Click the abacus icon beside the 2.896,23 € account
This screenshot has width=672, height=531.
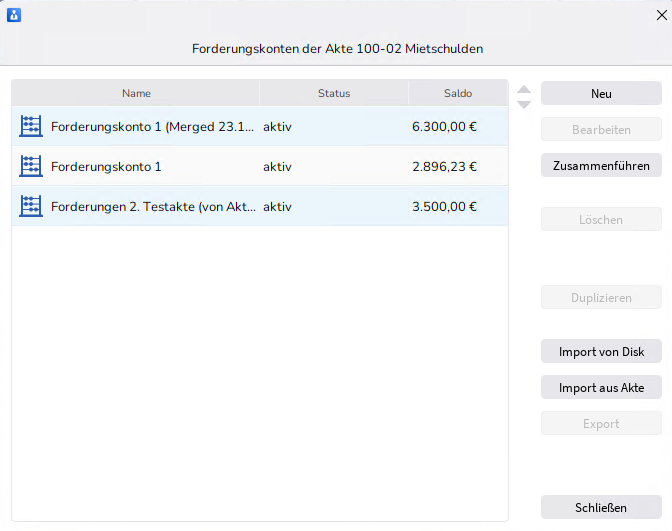(x=31, y=166)
